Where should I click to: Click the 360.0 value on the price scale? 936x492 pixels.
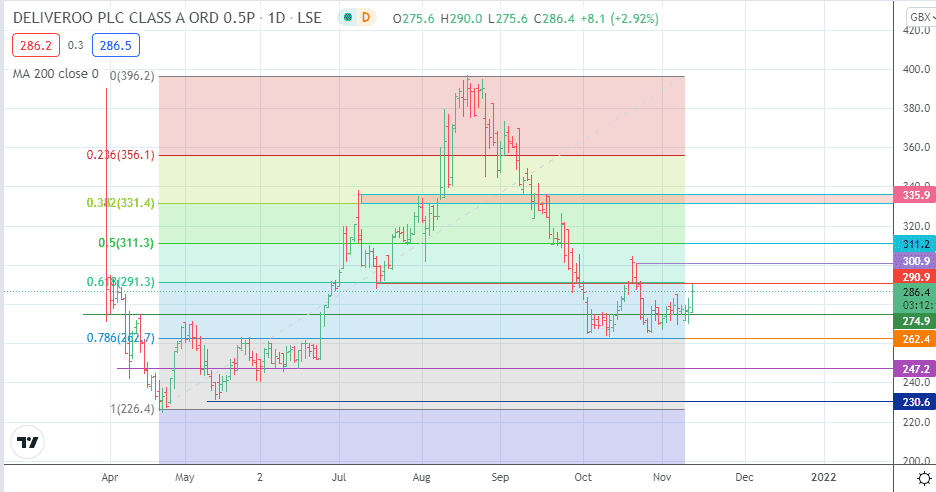916,147
